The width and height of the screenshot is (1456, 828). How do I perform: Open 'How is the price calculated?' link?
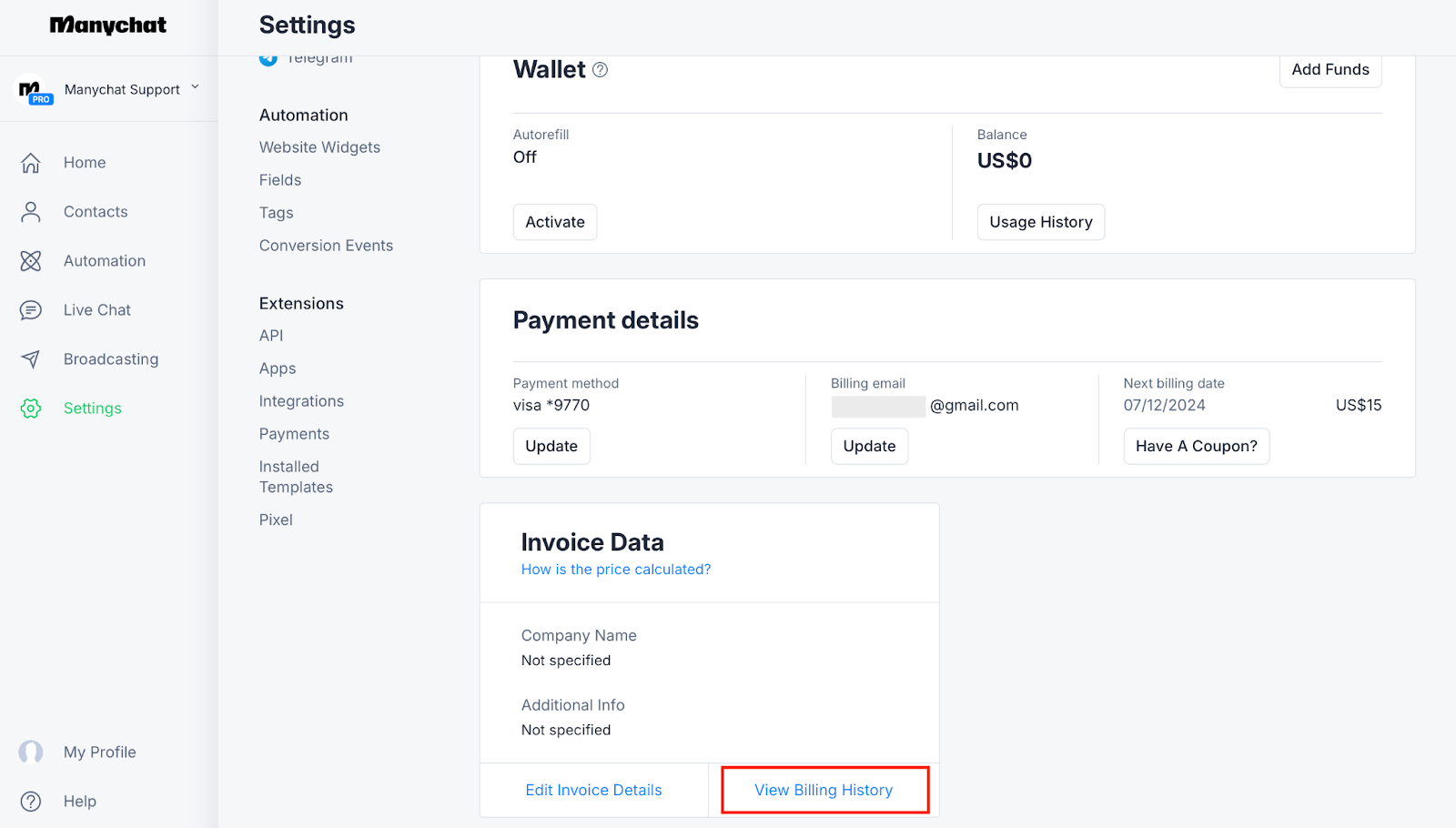tap(616, 570)
